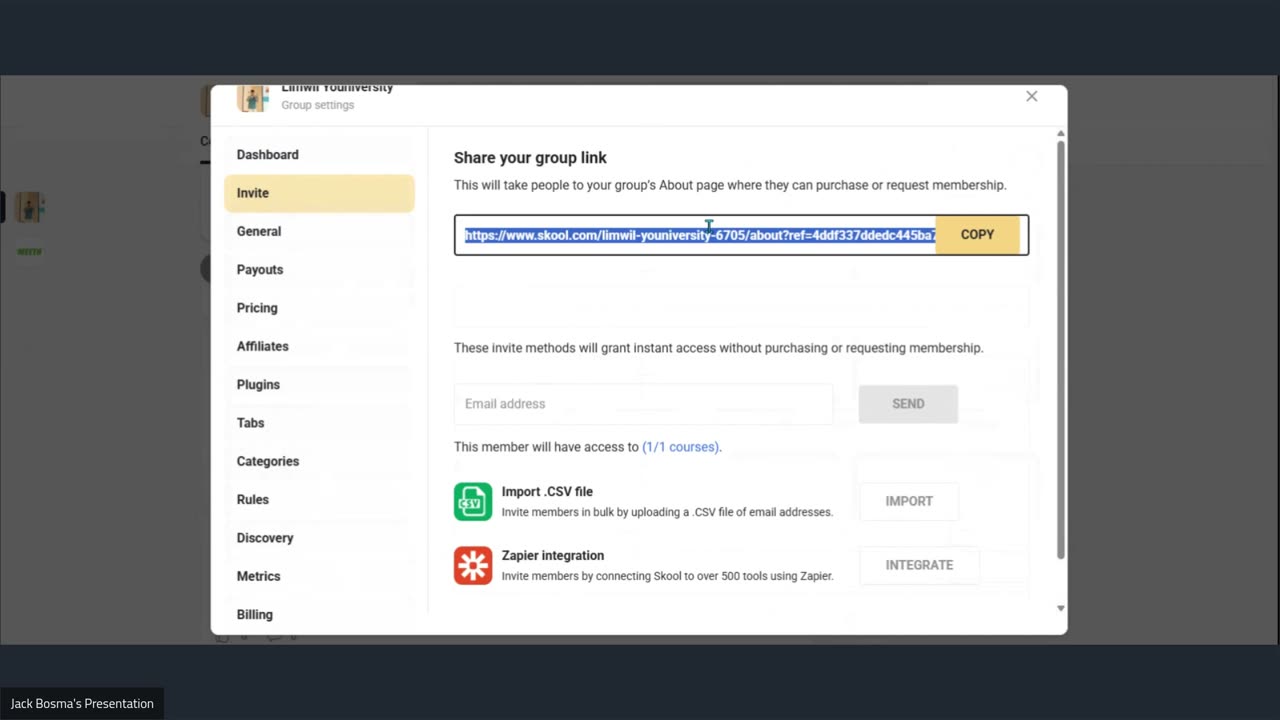This screenshot has height=720, width=1280.
Task: Open the (1/1 courses) link
Action: pos(681,447)
